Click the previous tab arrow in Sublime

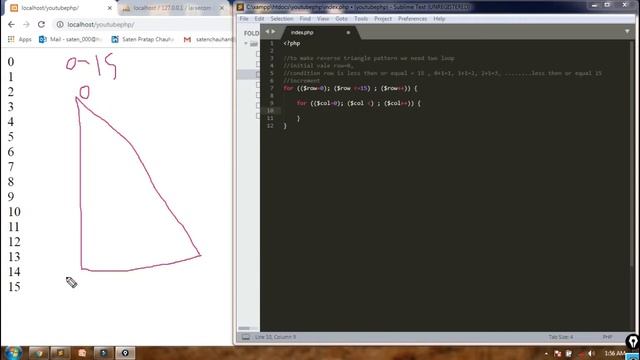(267, 32)
